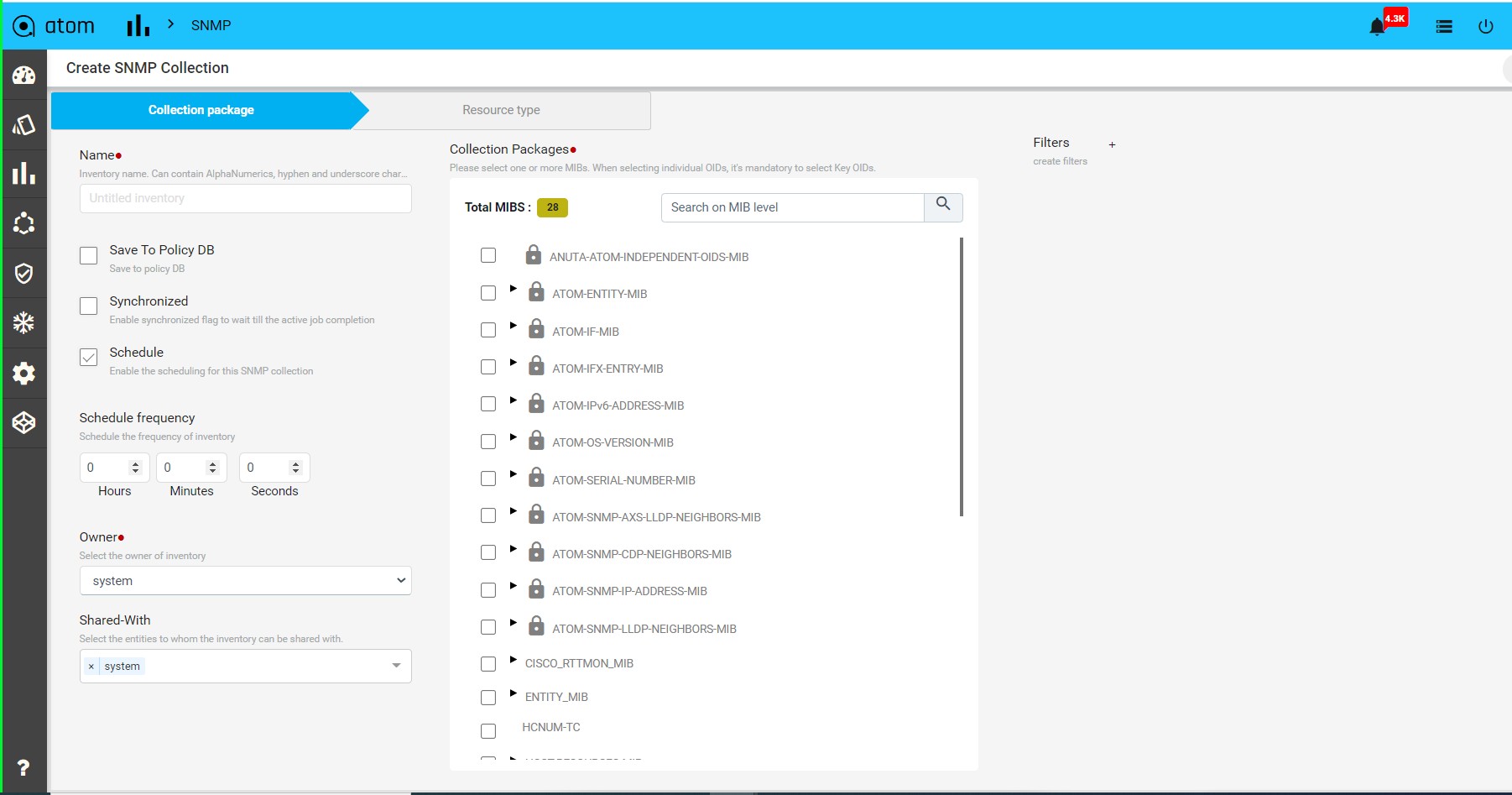Open the dashboard gauge sidebar icon
The image size is (1512, 795).
pyautogui.click(x=24, y=76)
